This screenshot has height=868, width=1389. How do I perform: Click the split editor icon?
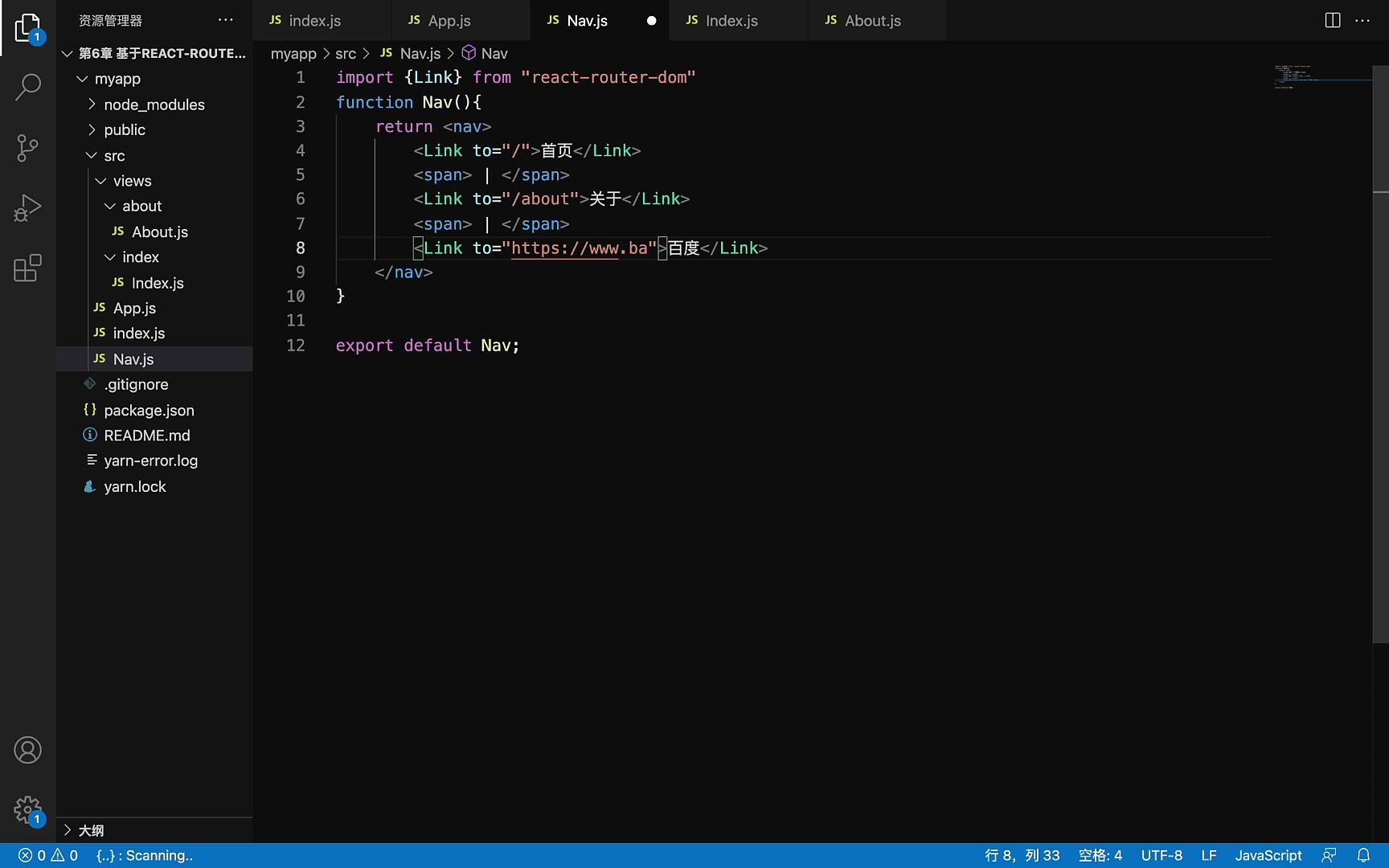[x=1332, y=20]
